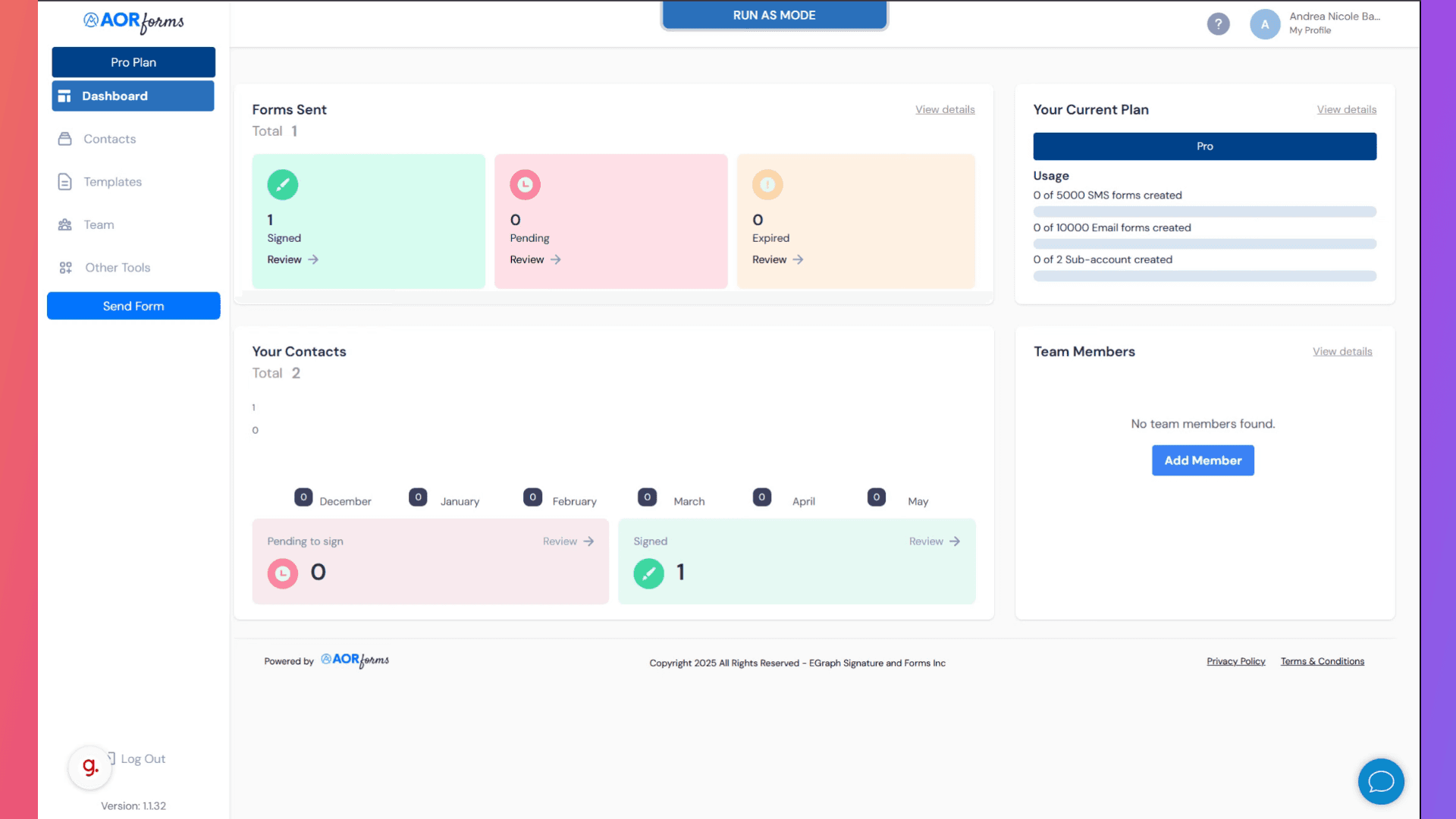Open Templates in sidebar
Screen dimensions: 1456x819
click(113, 182)
